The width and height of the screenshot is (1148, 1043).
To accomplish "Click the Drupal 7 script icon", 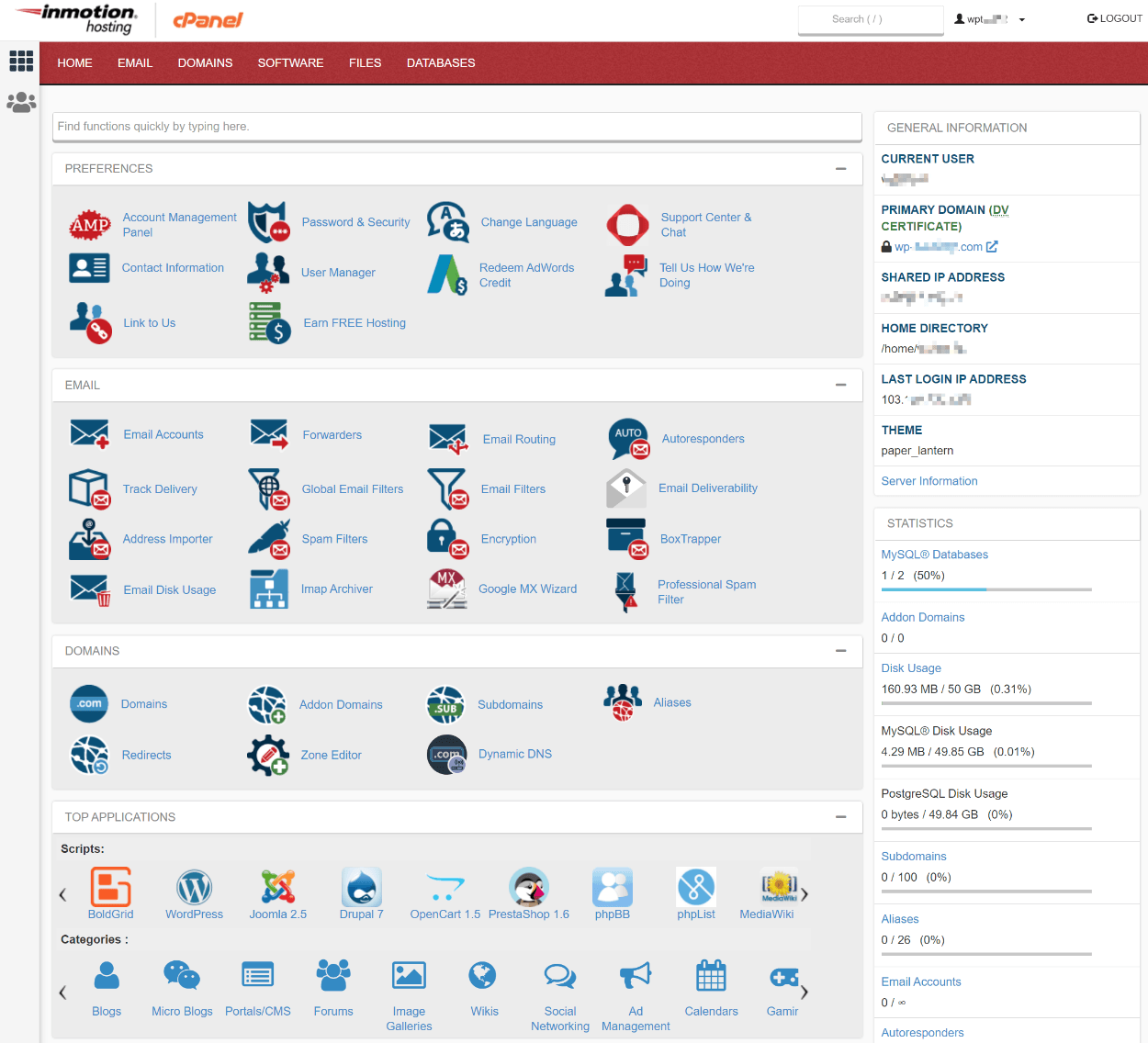I will click(362, 887).
